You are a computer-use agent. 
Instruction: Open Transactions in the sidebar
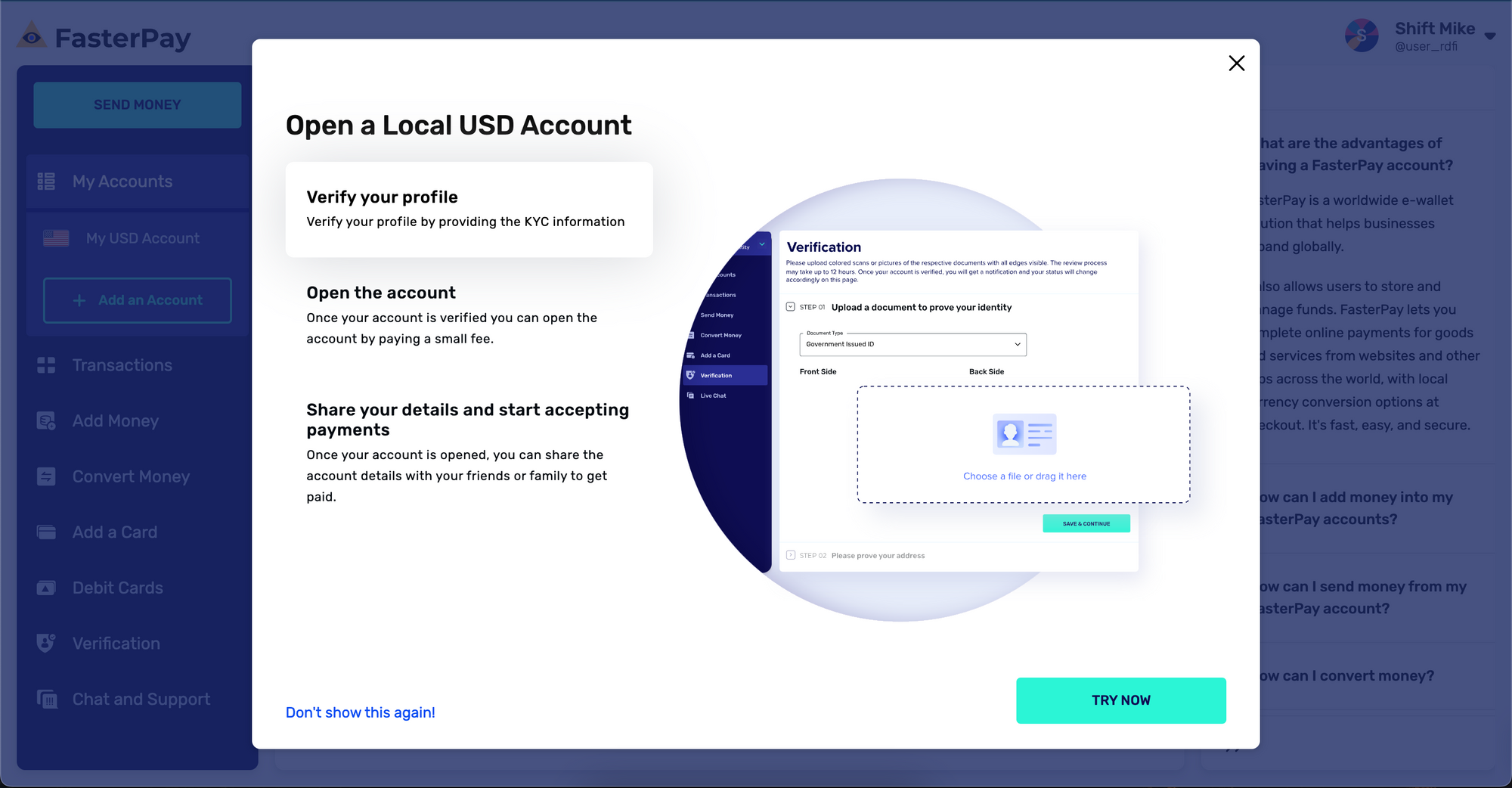[137, 365]
